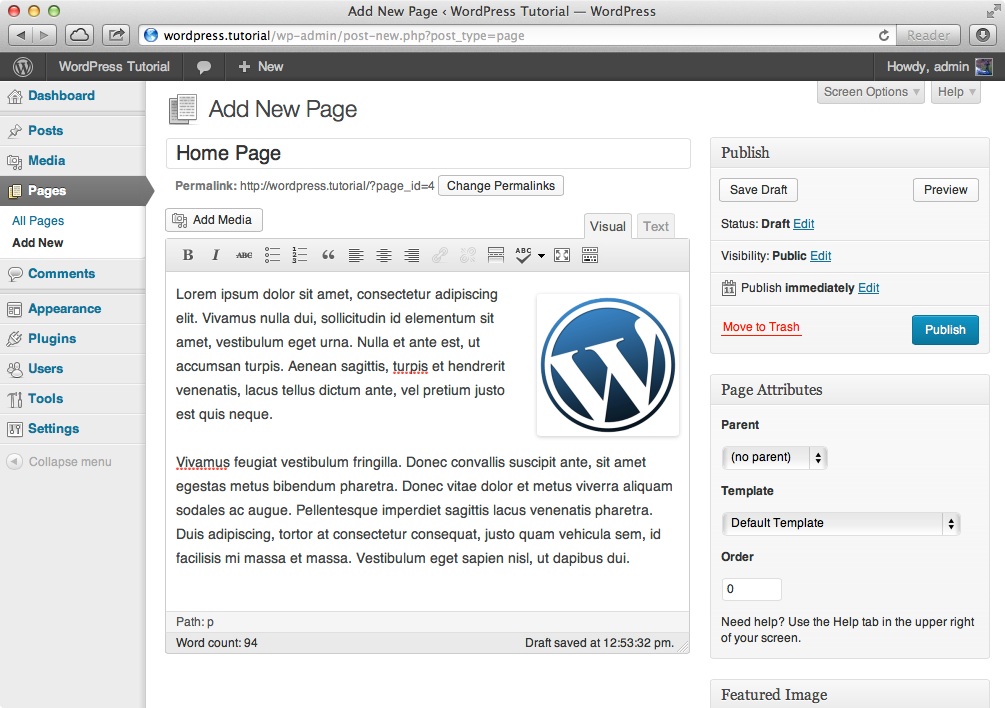Go to All Pages
The image size is (1005, 708).
click(38, 221)
